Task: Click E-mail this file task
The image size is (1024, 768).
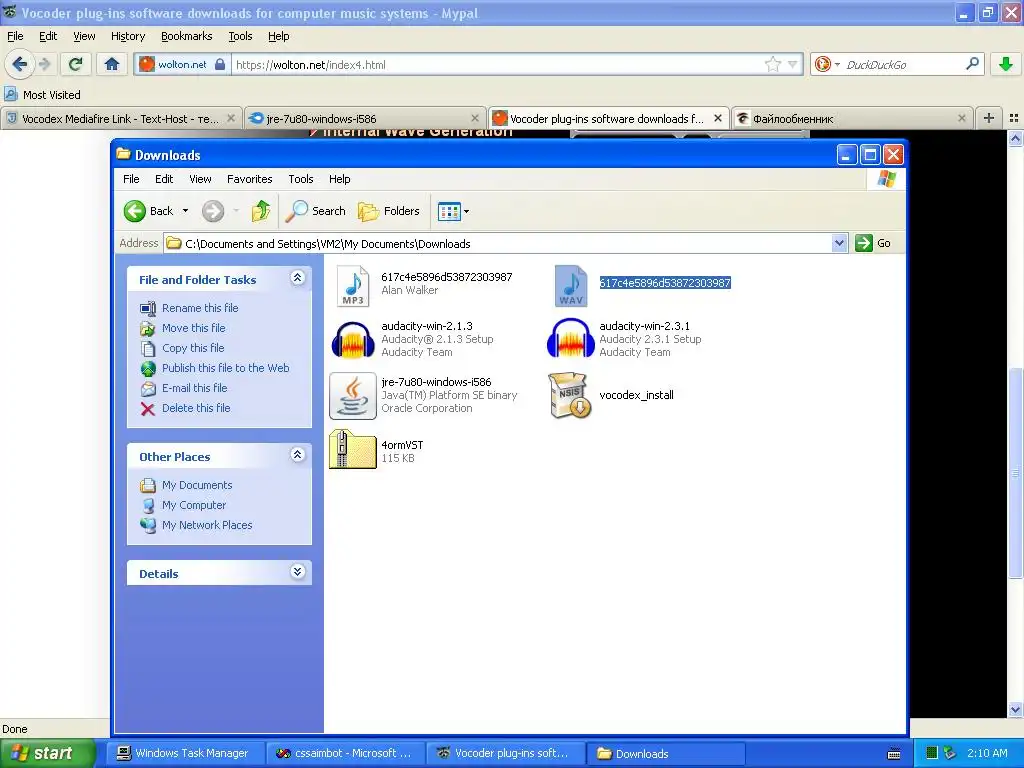Action: pos(195,388)
